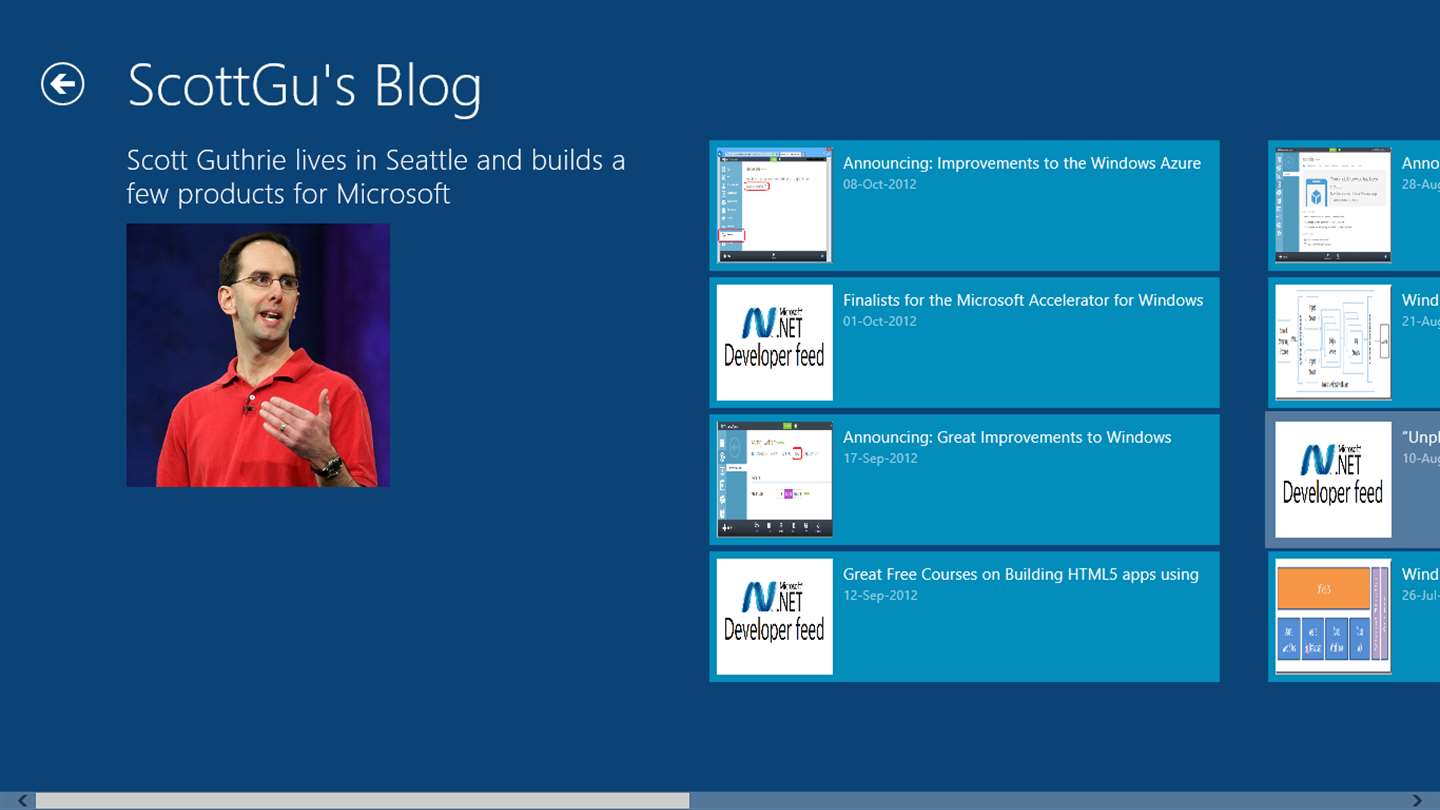Viewport: 1440px width, 810px height.
Task: Click the 12-Sep-2012 date text
Action: pyautogui.click(x=880, y=596)
